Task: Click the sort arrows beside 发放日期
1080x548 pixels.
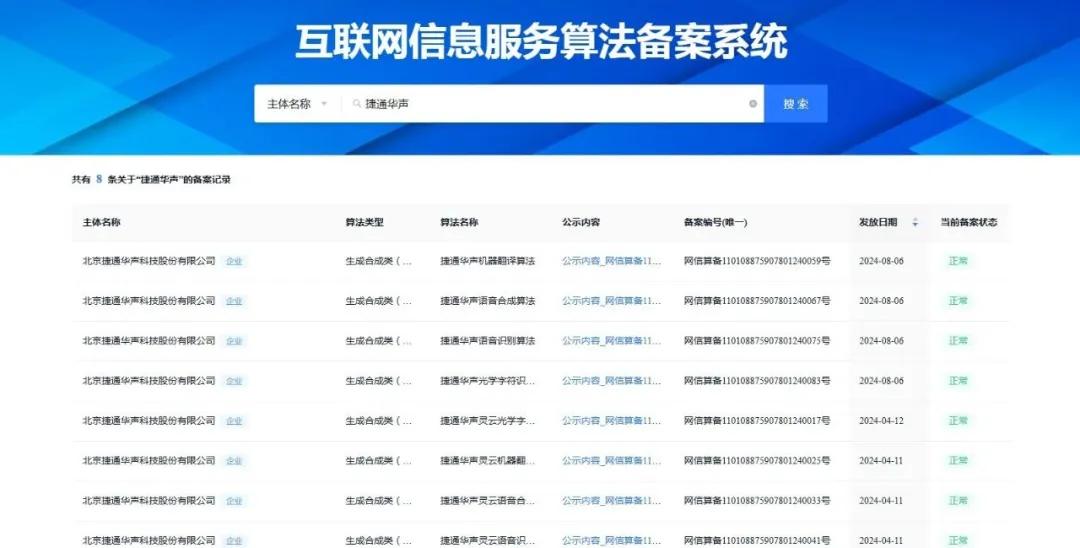Action: 914,222
